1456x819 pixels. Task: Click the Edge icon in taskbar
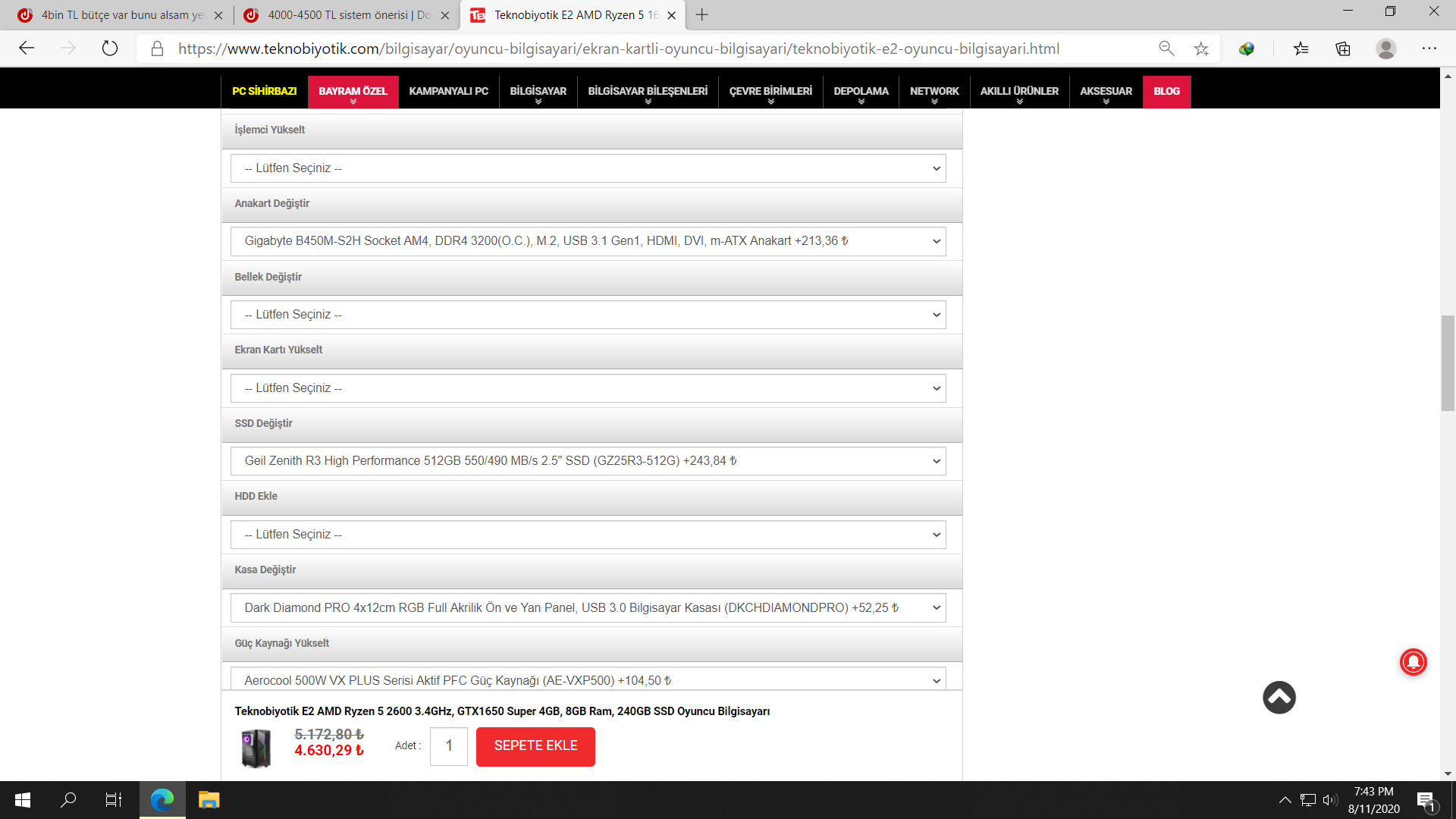pos(162,800)
